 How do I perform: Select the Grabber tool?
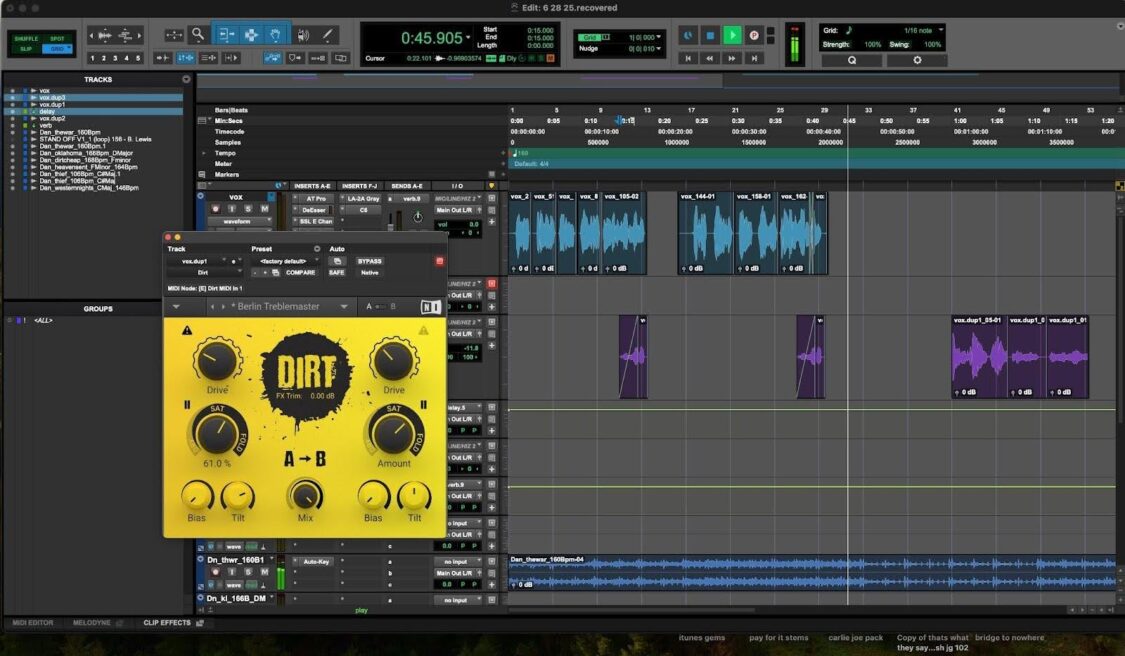(x=277, y=33)
